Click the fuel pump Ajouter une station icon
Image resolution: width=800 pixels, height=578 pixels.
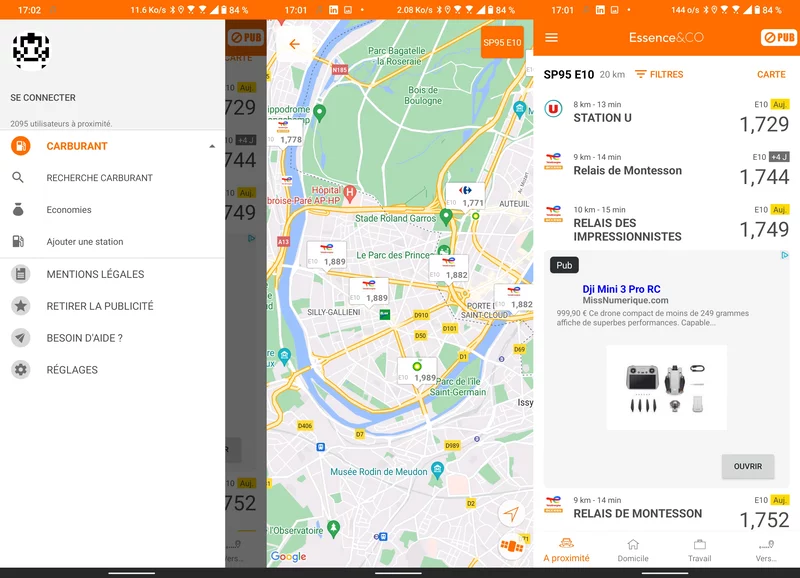tap(18, 241)
